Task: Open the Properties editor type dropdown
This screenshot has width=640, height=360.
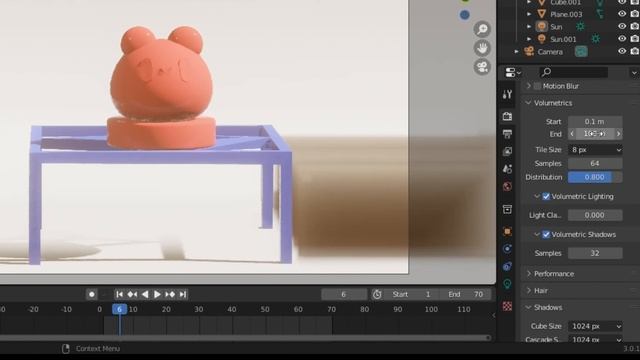Action: point(513,73)
